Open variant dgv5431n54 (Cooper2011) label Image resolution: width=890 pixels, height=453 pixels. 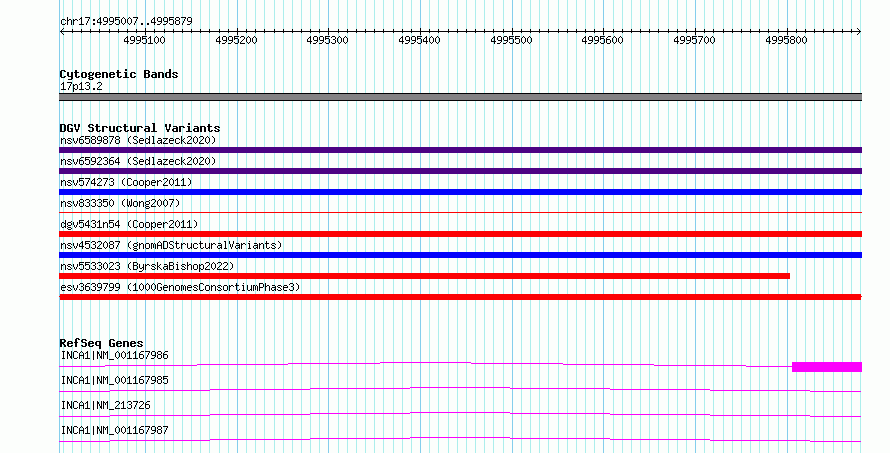tap(129, 224)
